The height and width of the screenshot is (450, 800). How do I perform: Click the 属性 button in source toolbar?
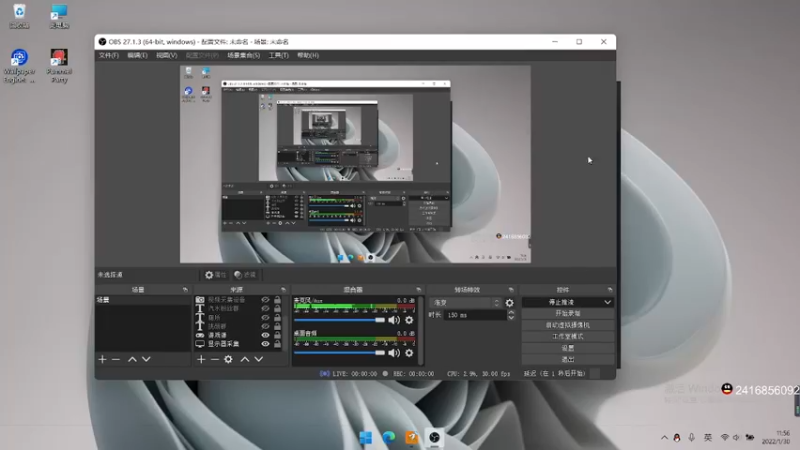pyautogui.click(x=215, y=274)
